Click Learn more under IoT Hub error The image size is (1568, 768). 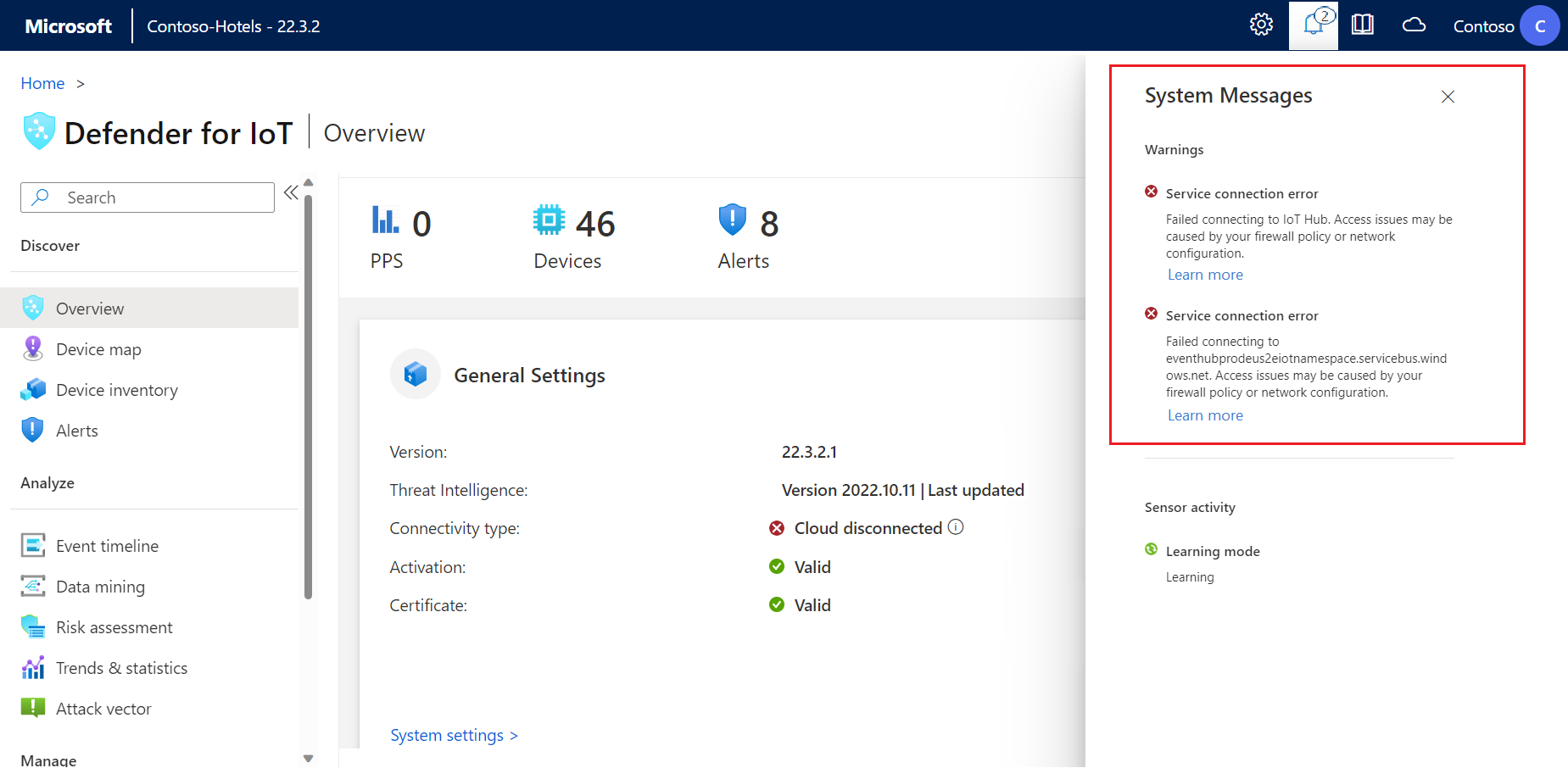tap(1205, 275)
